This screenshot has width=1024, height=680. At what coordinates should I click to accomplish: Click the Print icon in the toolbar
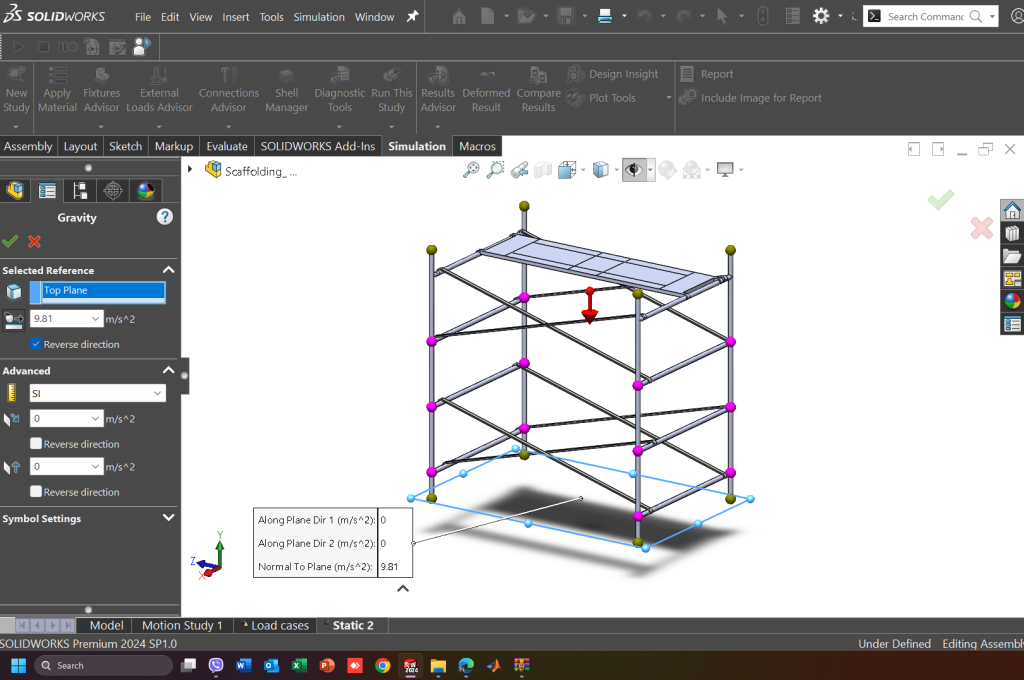(604, 16)
